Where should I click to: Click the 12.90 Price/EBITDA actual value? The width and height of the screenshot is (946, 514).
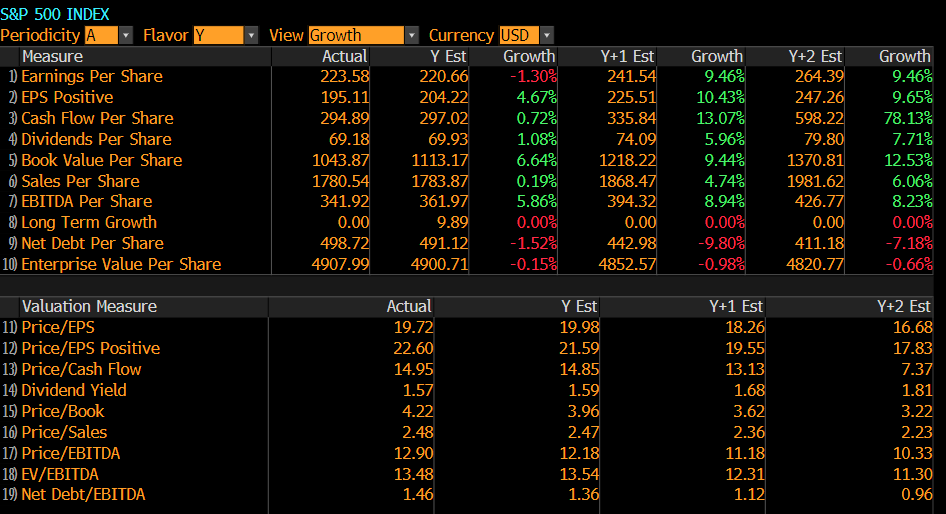(x=413, y=454)
